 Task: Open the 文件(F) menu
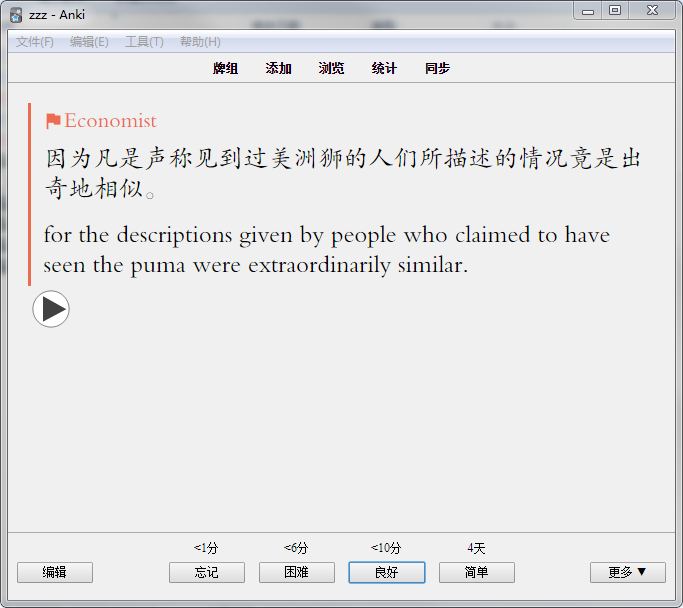click(x=35, y=42)
